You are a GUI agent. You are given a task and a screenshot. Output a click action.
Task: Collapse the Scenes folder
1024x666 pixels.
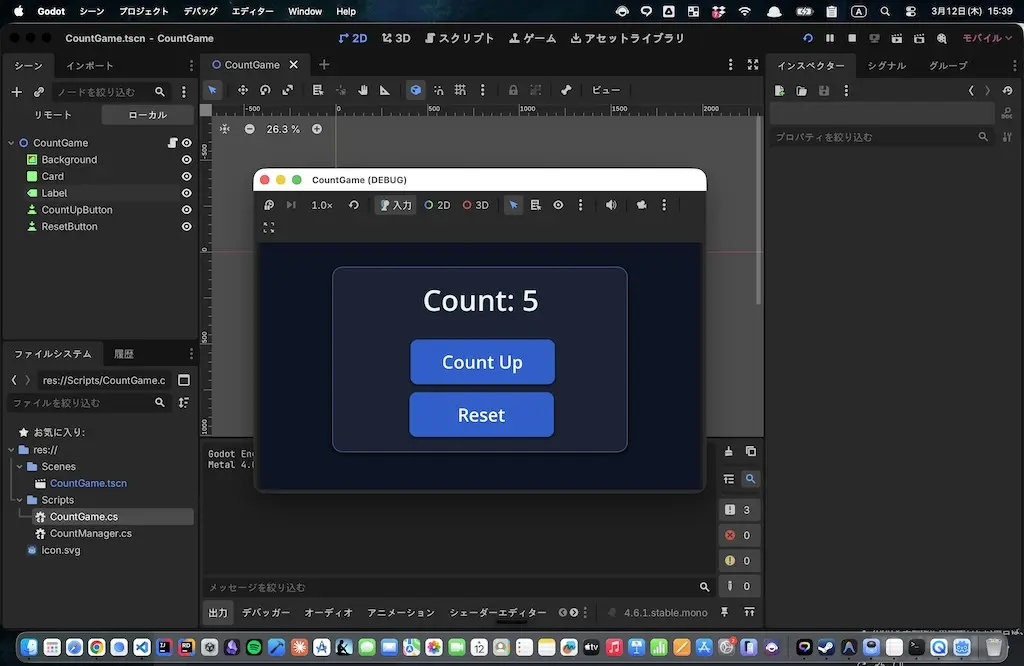(x=20, y=467)
